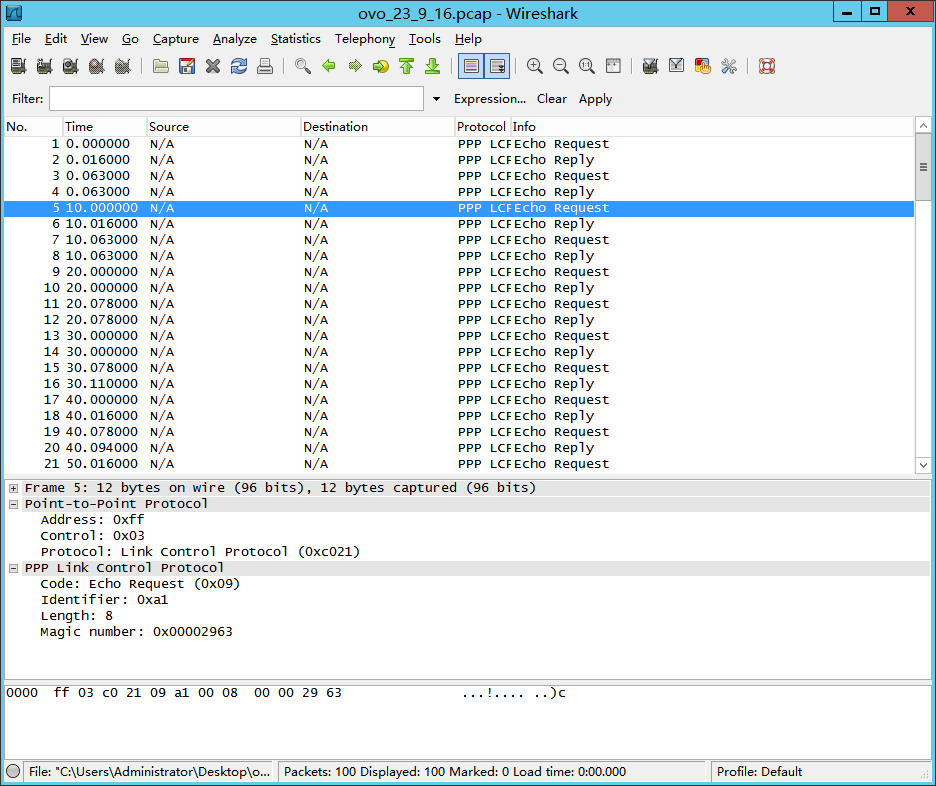Sort by the Time column header
936x786 pixels.
pyautogui.click(x=104, y=127)
